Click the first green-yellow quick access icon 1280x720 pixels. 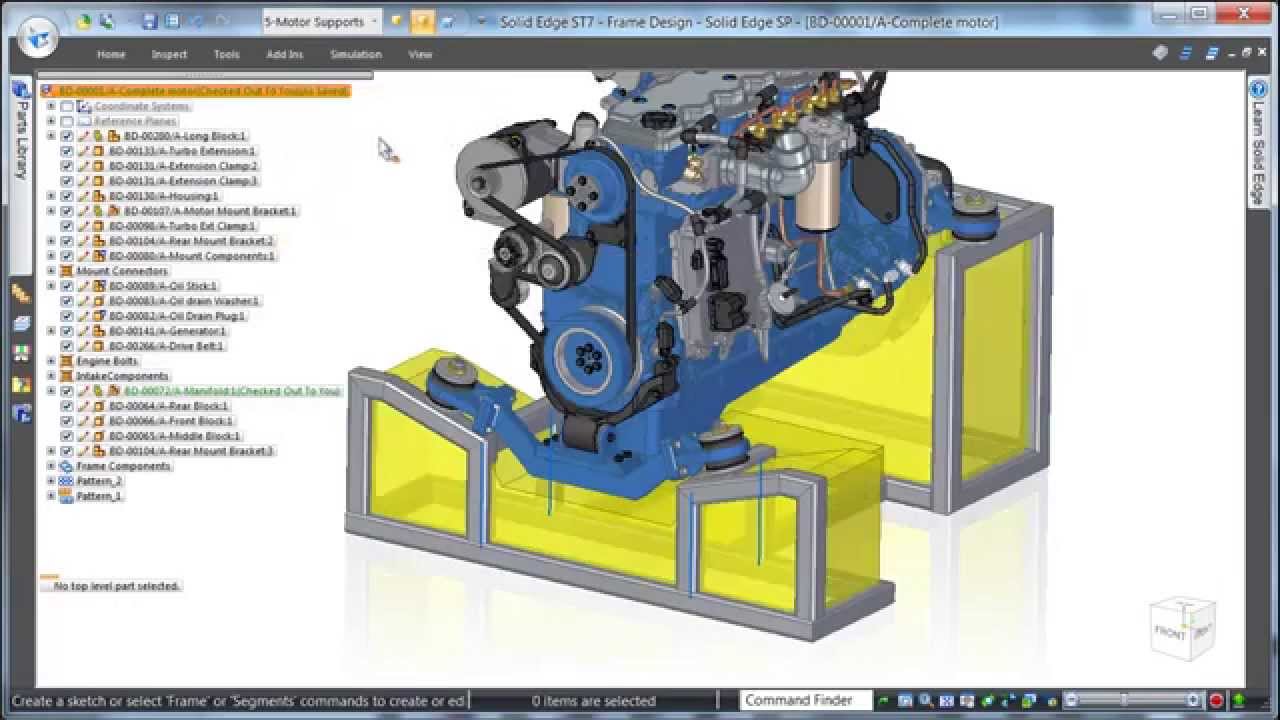click(84, 21)
